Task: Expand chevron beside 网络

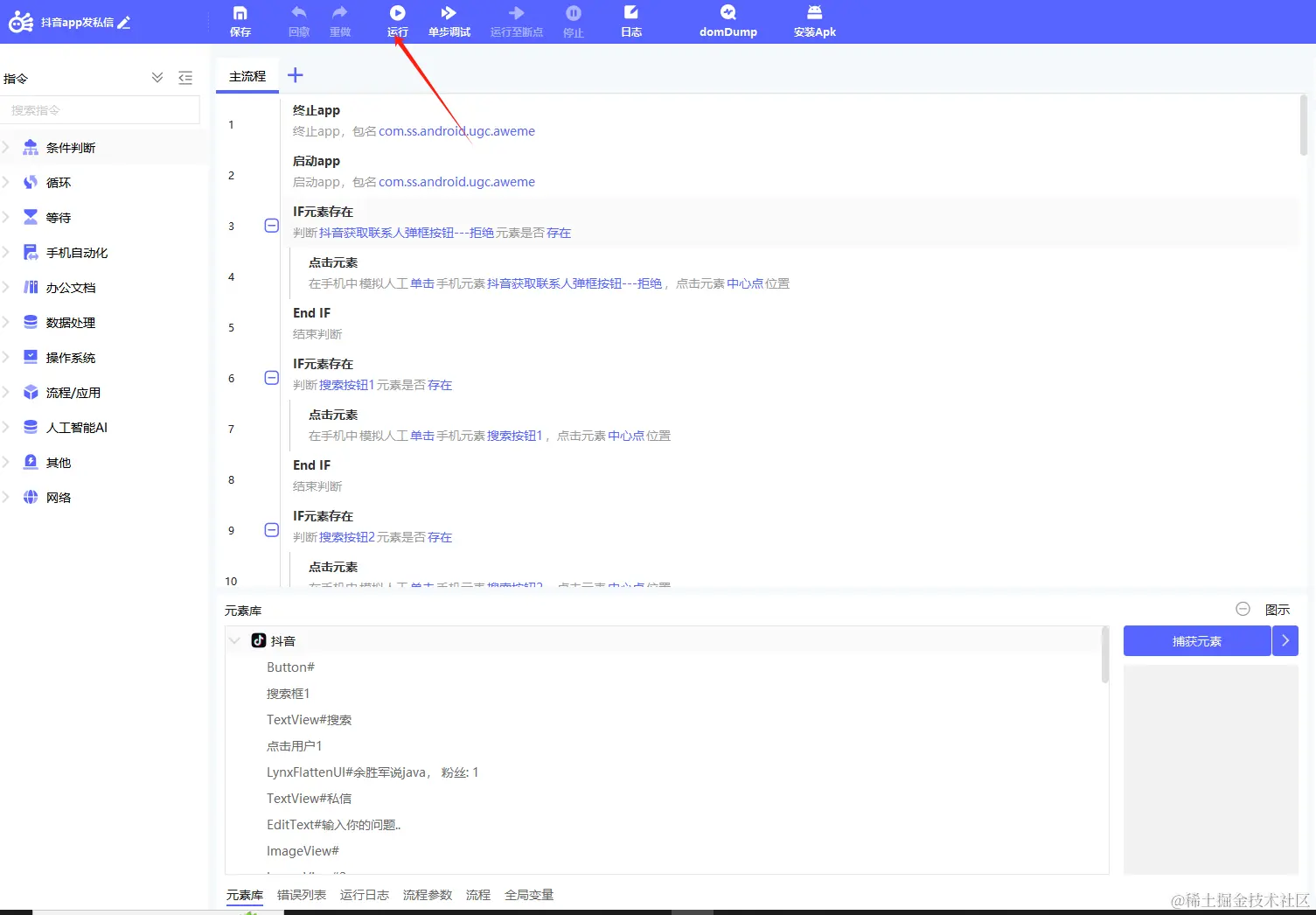Action: click(x=6, y=497)
